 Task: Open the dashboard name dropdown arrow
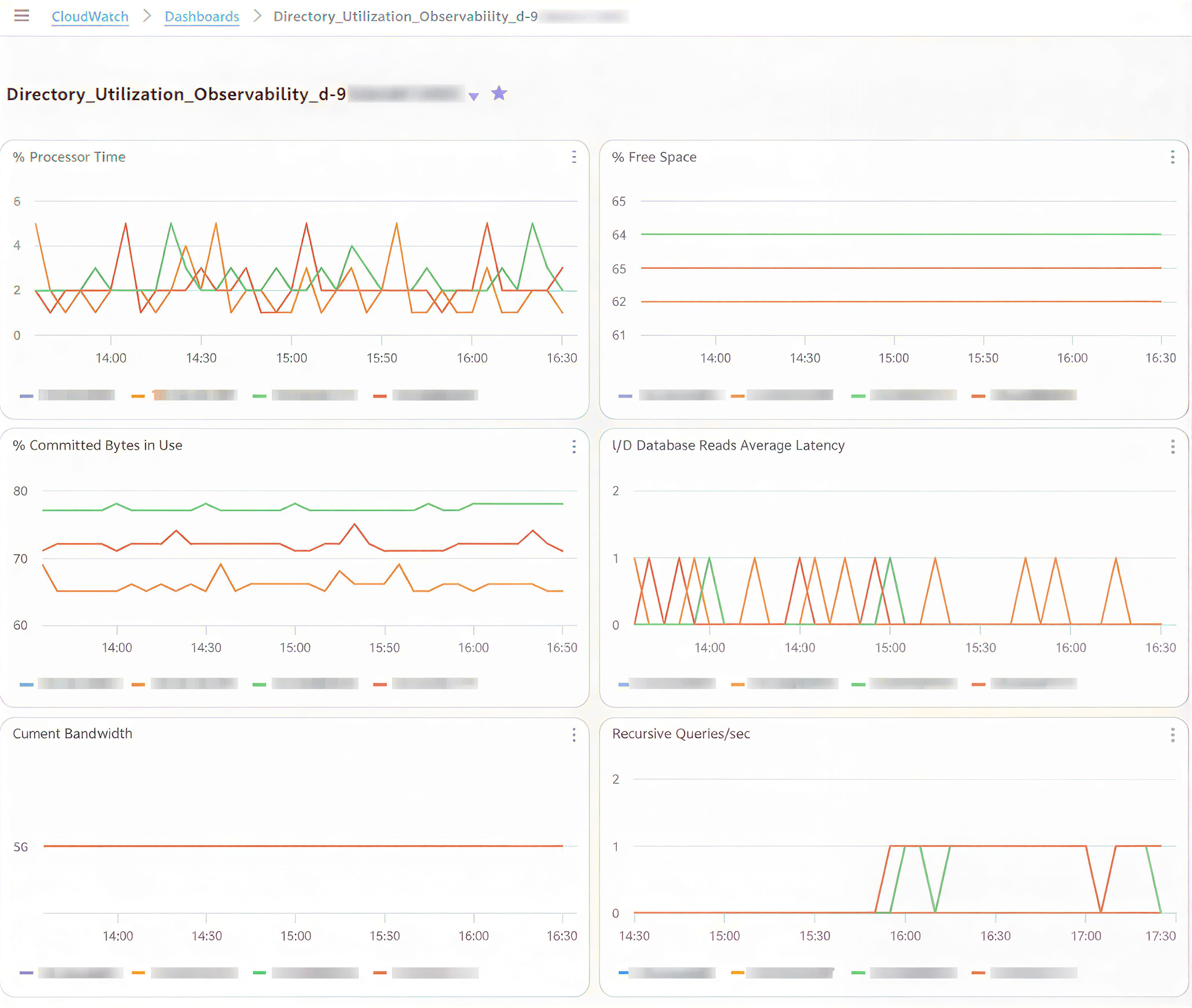coord(473,96)
